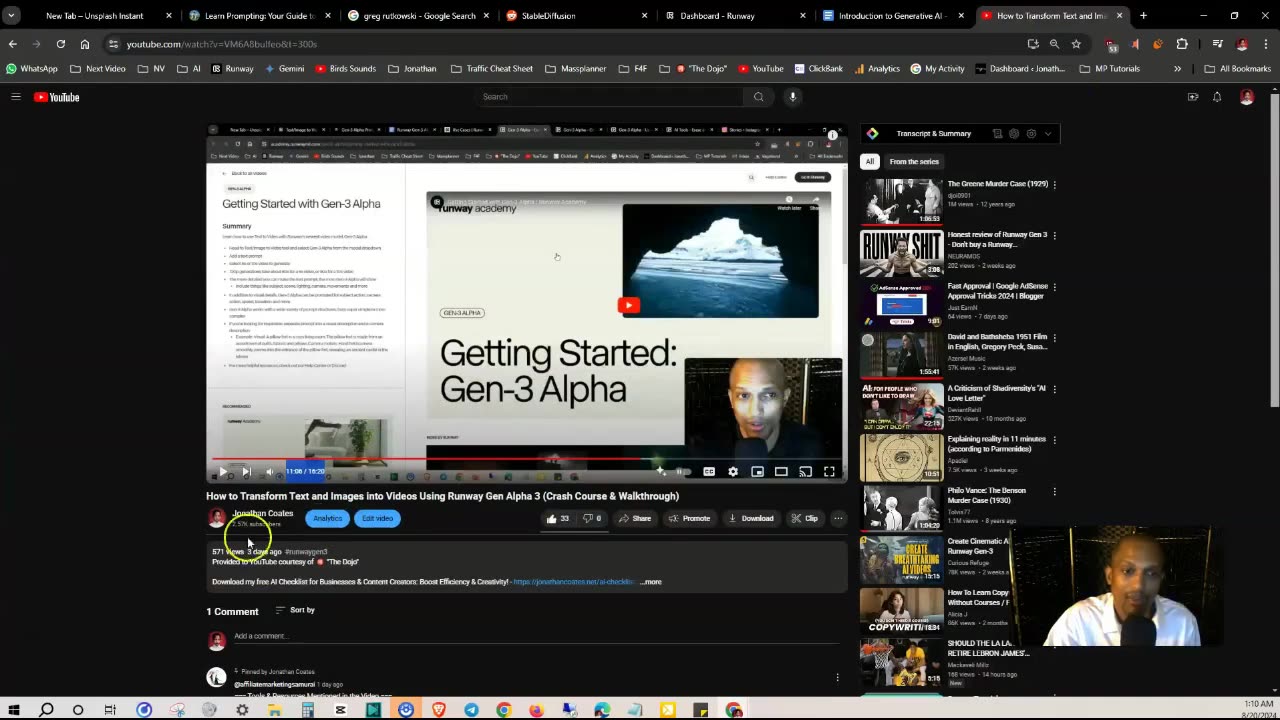
Task: Open Windows Task View from the taskbar
Action: [x=110, y=710]
